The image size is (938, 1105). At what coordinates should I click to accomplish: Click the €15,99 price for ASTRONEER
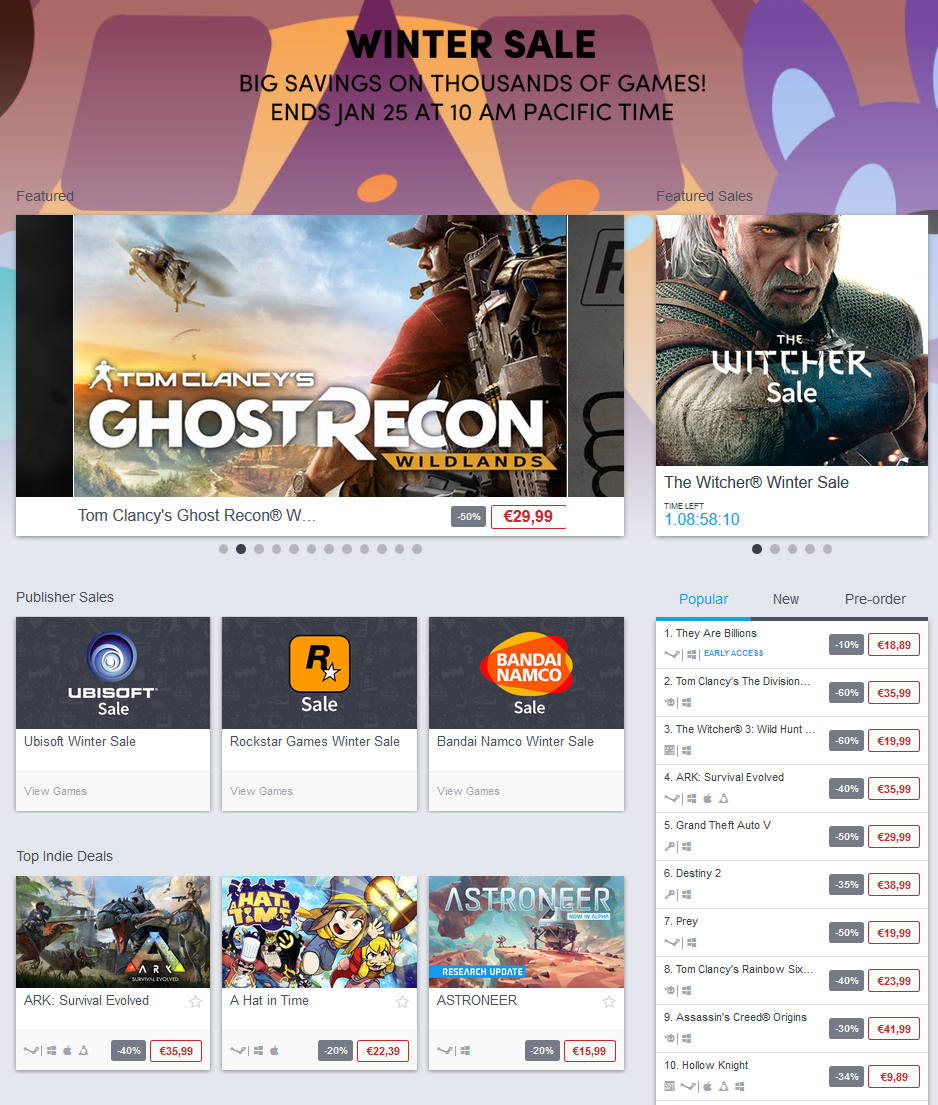[589, 1051]
